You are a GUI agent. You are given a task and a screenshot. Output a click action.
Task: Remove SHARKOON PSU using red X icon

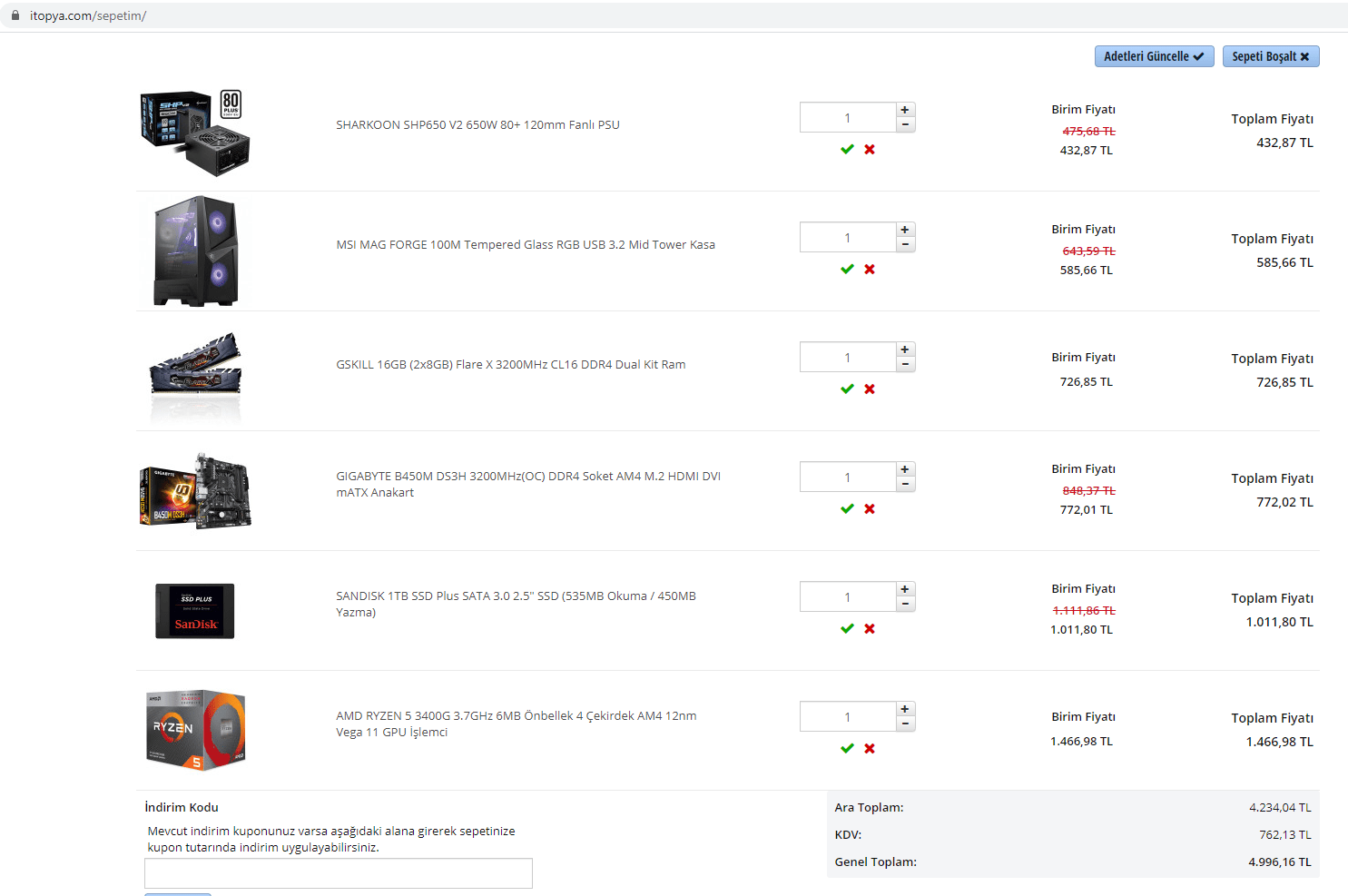click(x=870, y=149)
